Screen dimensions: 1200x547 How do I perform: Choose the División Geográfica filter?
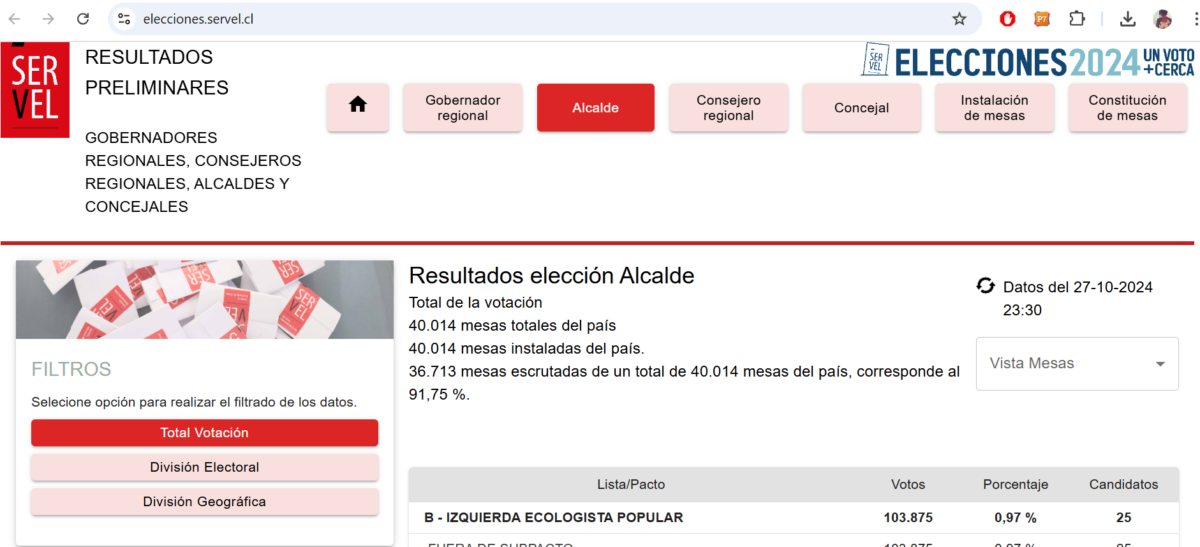204,502
